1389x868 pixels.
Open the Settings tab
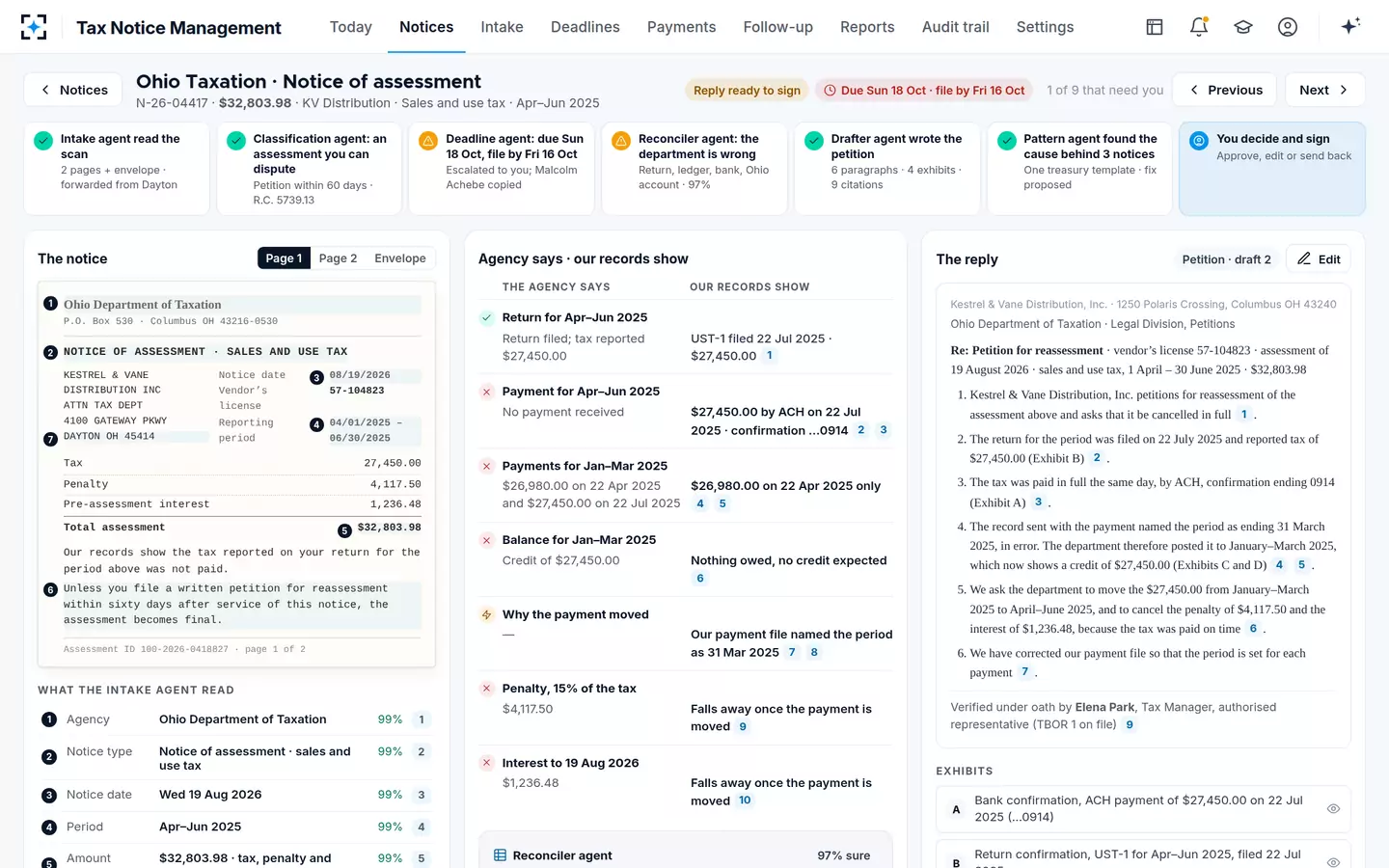pos(1046,27)
